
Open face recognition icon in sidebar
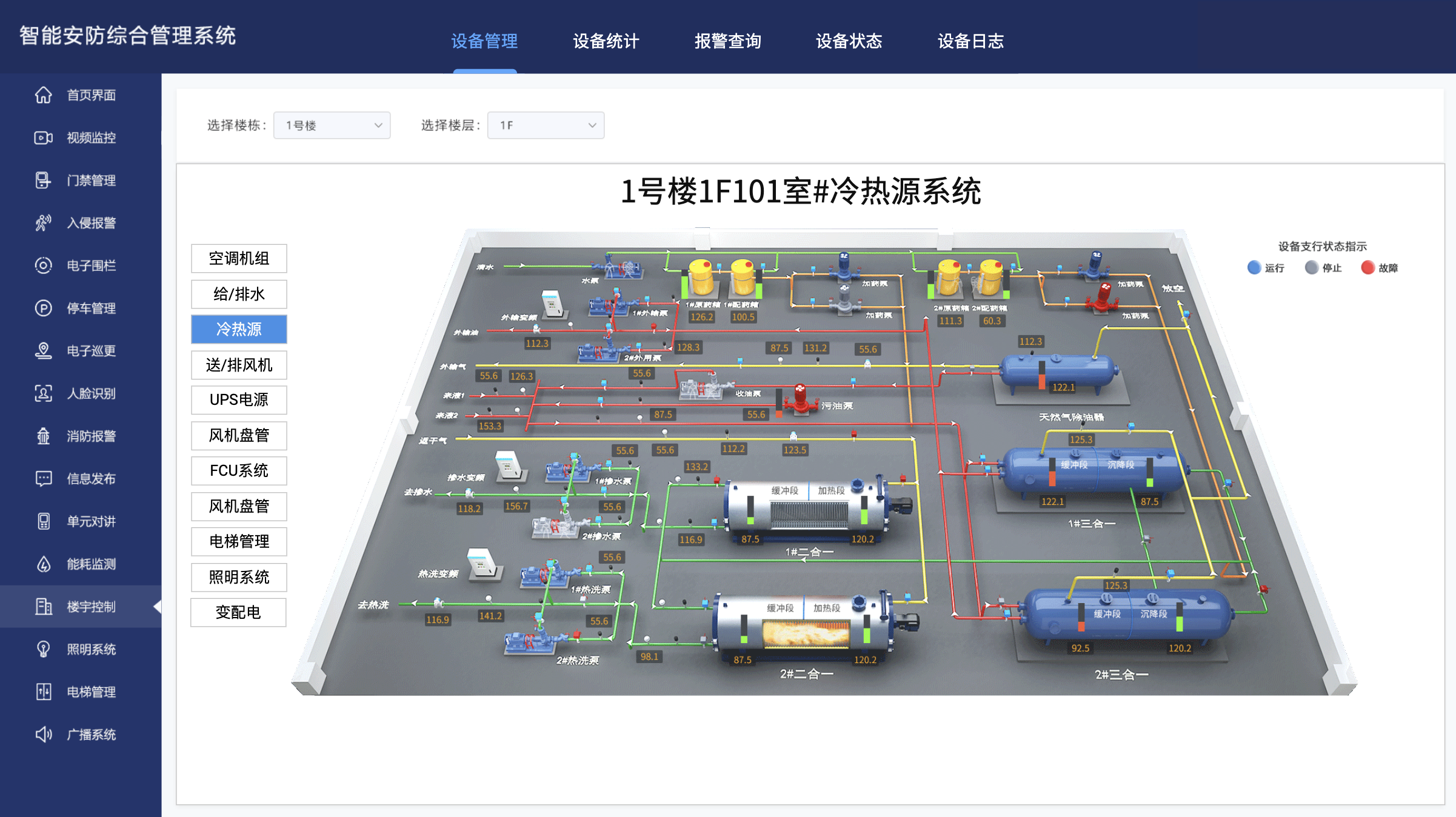click(x=43, y=393)
